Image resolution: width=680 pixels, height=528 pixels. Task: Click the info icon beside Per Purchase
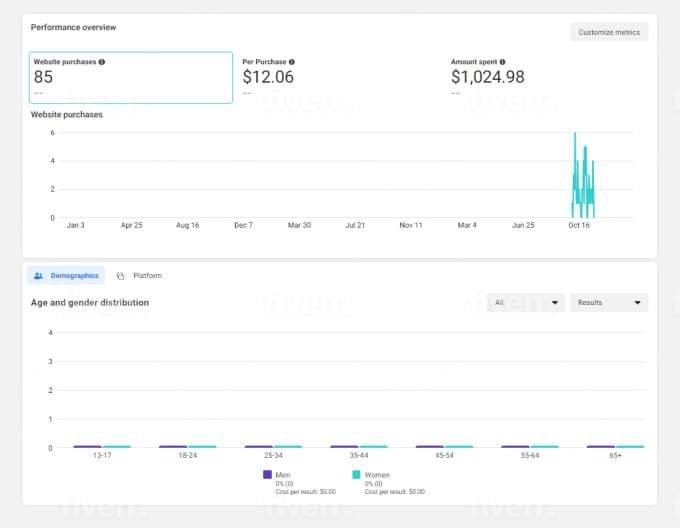click(291, 62)
